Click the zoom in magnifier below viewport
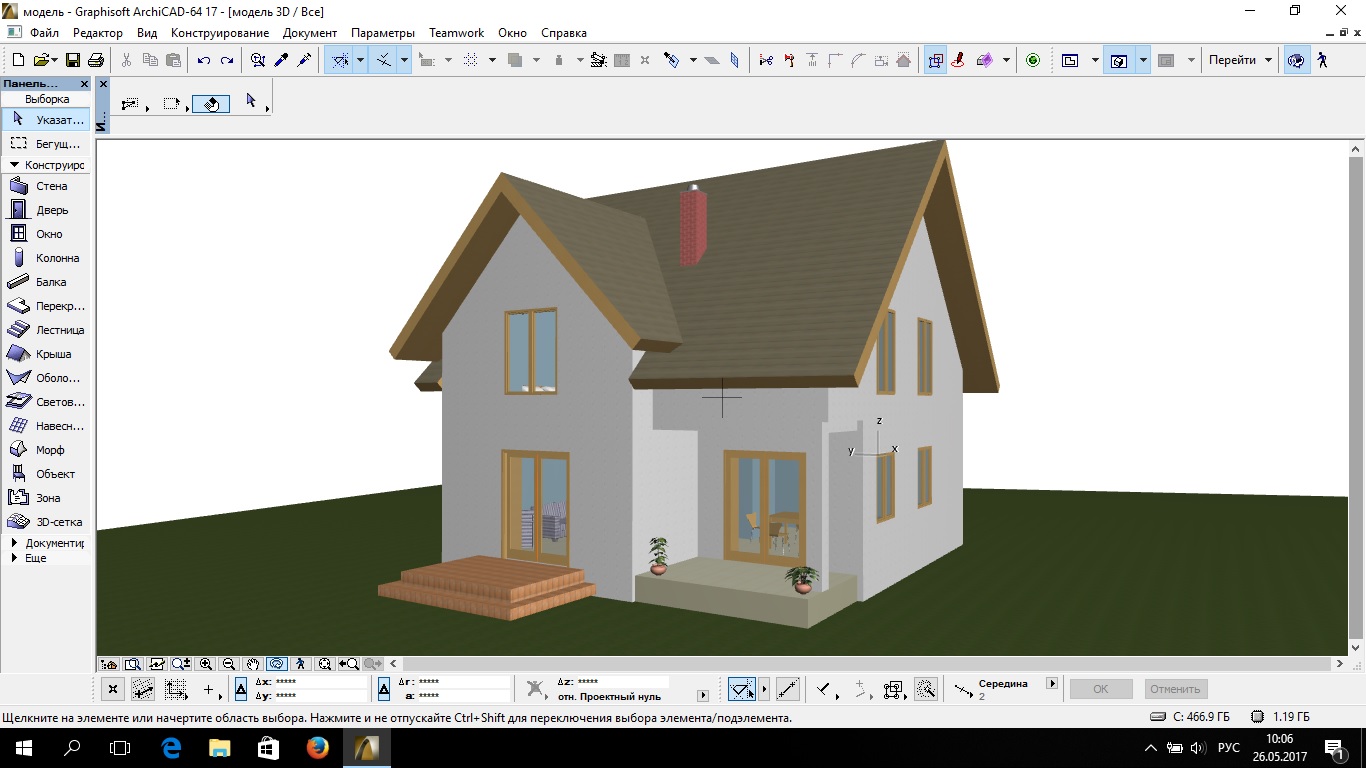The width and height of the screenshot is (1366, 768). pyautogui.click(x=206, y=663)
